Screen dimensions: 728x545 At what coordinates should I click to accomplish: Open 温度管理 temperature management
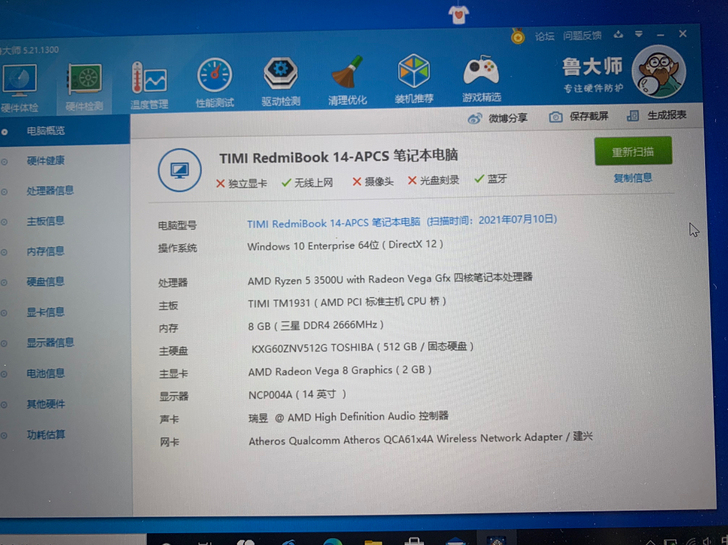click(149, 86)
